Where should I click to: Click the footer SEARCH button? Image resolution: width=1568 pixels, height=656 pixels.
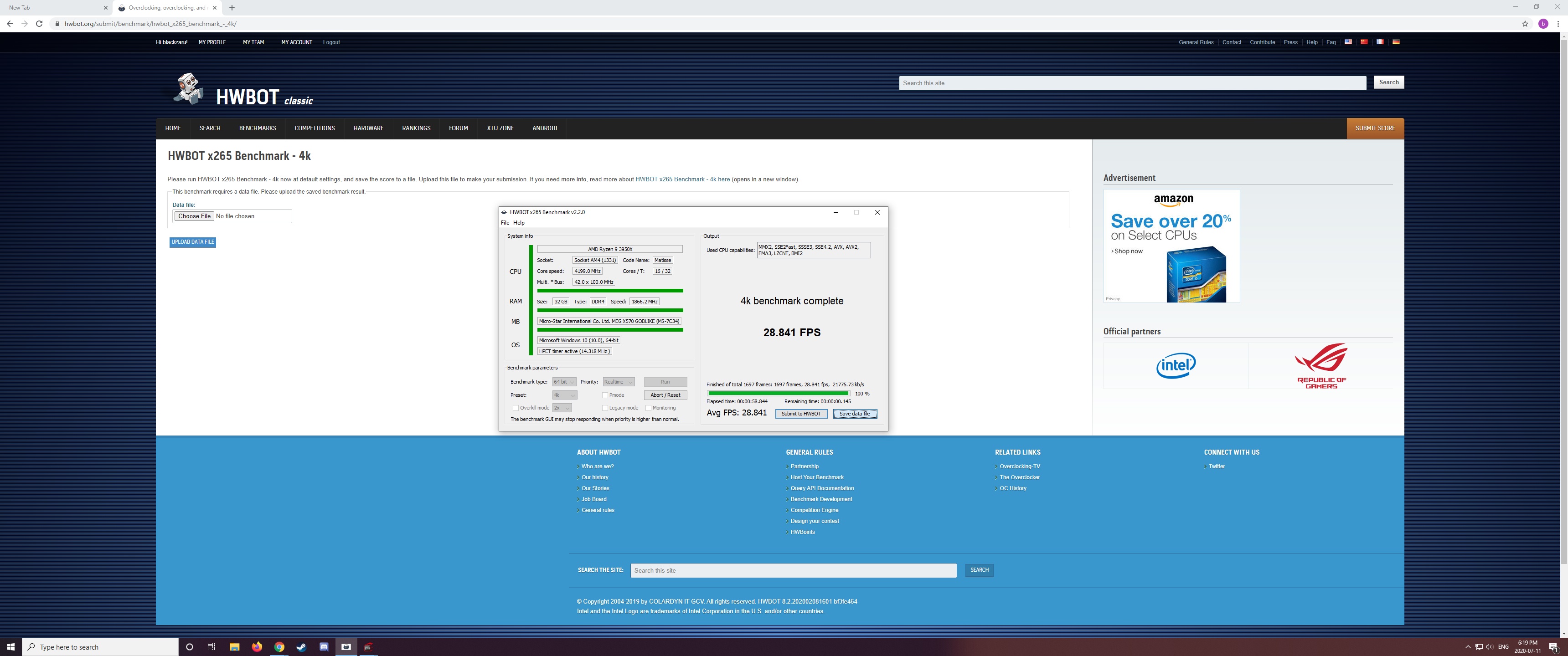[x=979, y=570]
